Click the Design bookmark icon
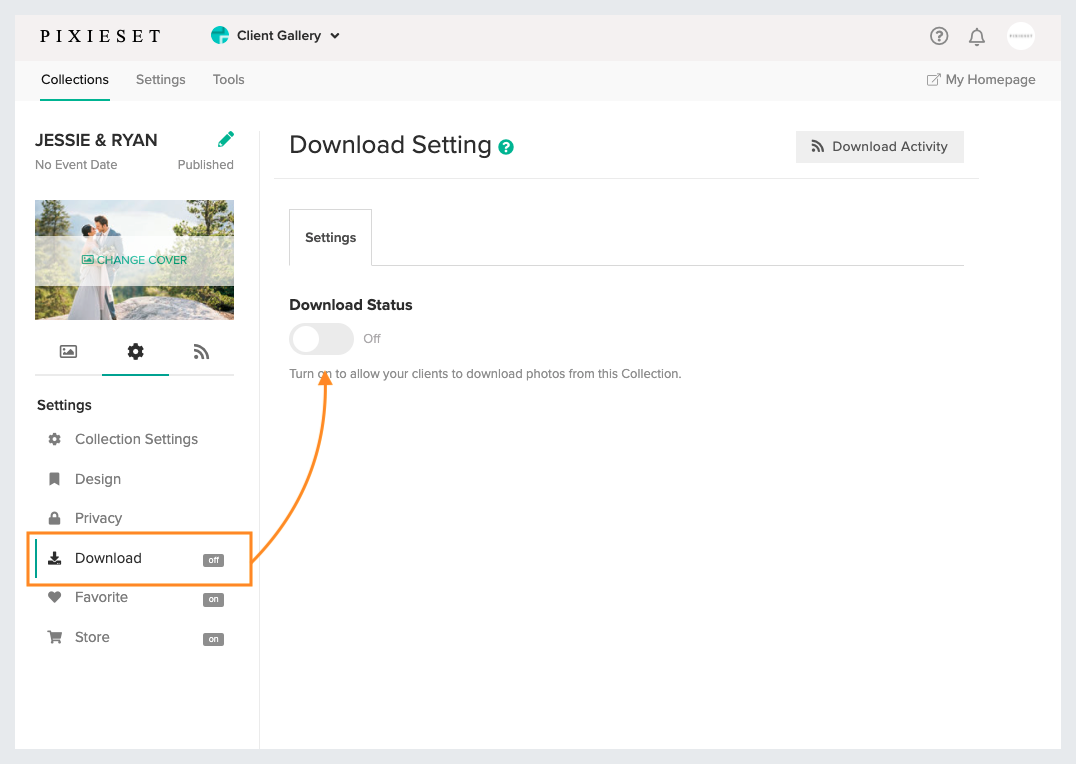1076x764 pixels. 54,478
